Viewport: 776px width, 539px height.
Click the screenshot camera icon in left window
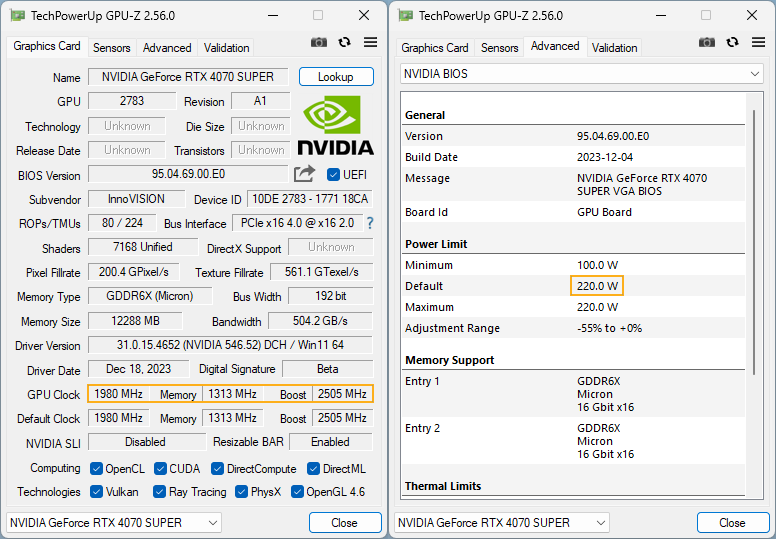(x=319, y=43)
